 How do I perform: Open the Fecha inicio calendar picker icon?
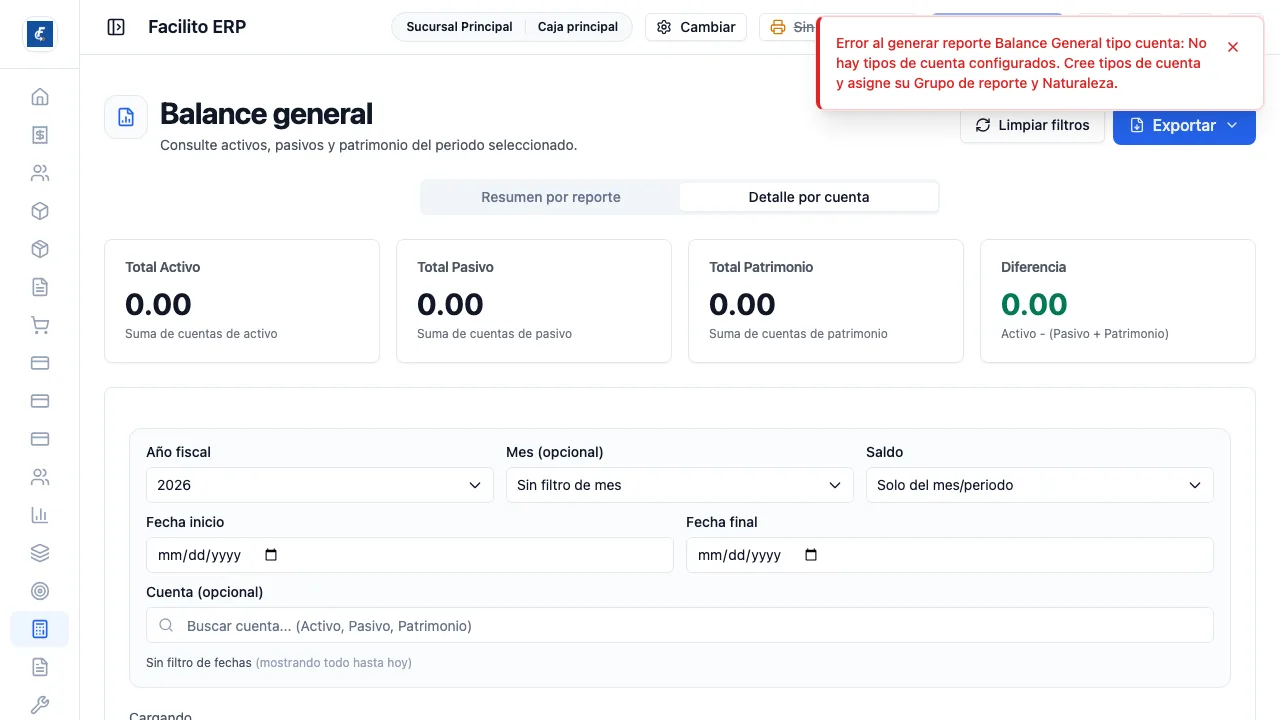[271, 555]
